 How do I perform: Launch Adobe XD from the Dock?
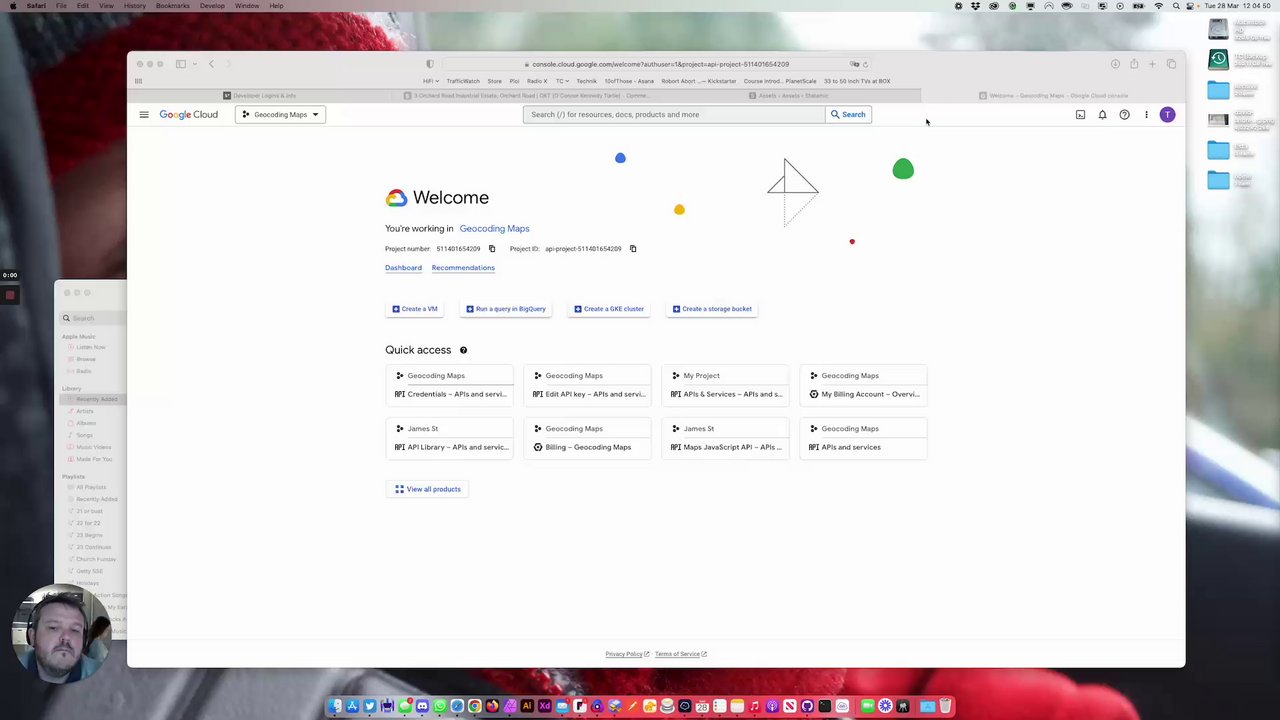coord(545,707)
